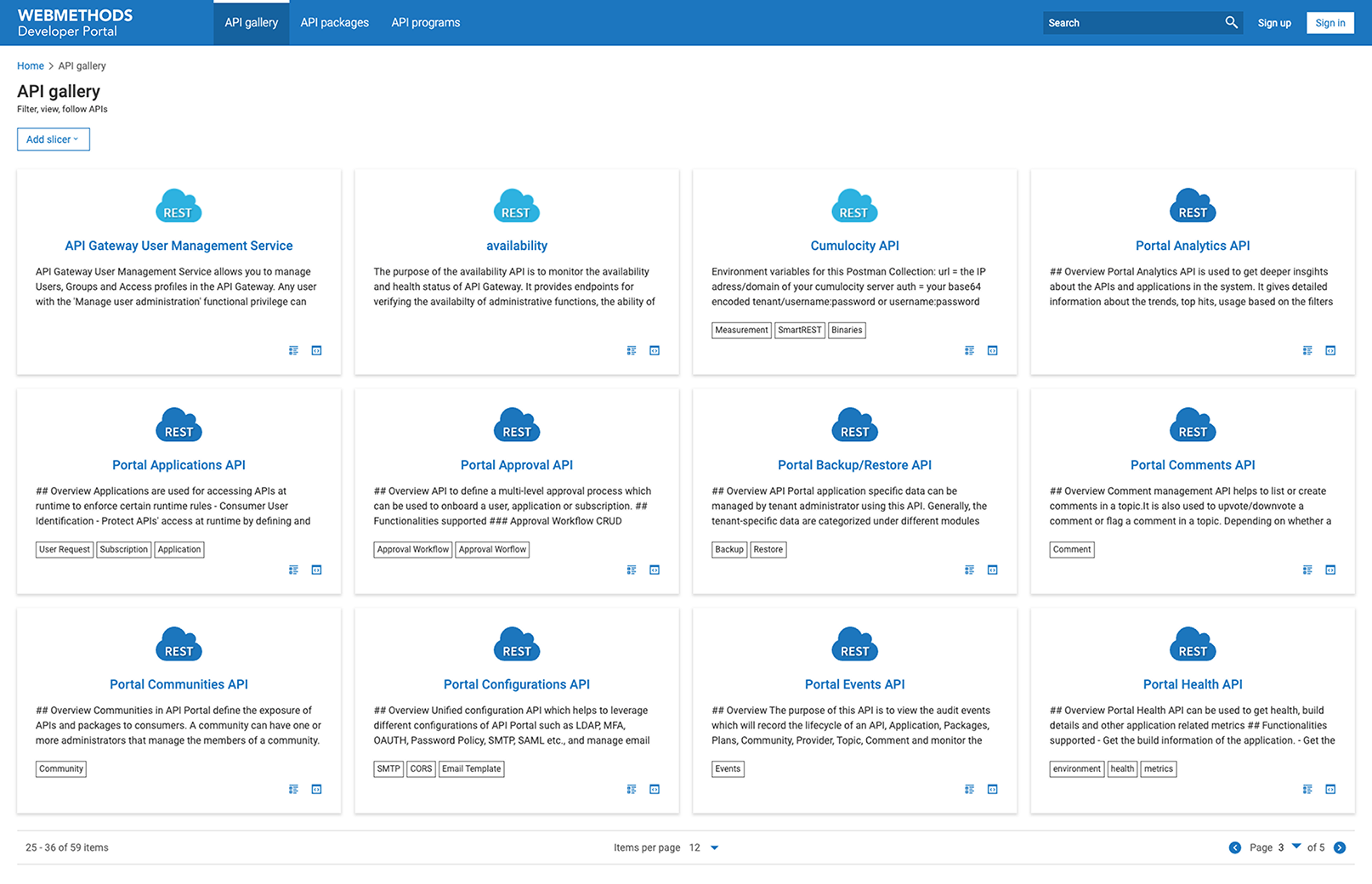Open details list icon on Portal Approval API card

632,569
